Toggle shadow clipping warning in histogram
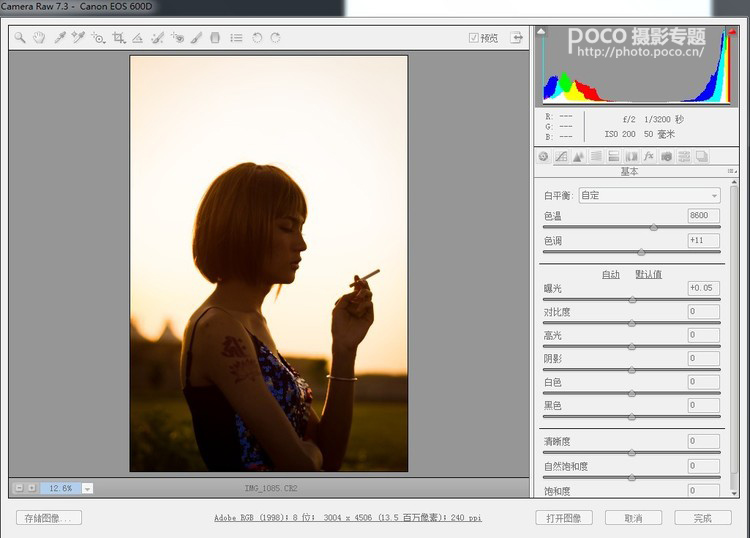This screenshot has height=538, width=750. 541,32
